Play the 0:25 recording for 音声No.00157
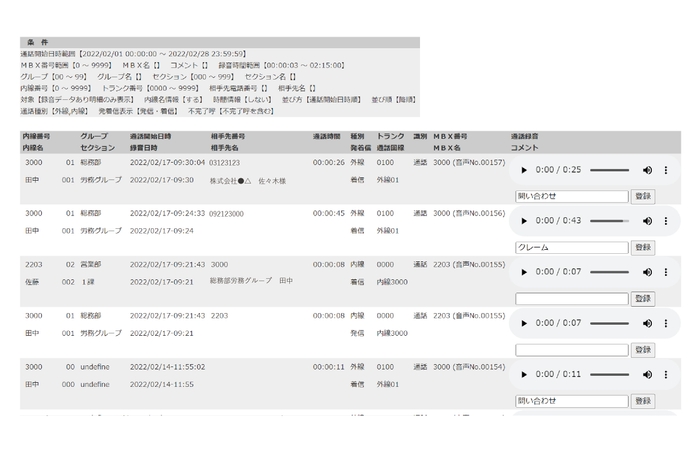700x467 pixels. coord(524,170)
